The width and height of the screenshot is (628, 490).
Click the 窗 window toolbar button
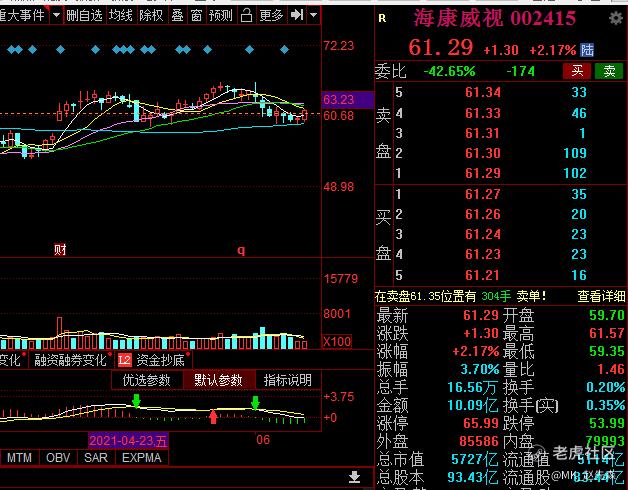[x=196, y=16]
